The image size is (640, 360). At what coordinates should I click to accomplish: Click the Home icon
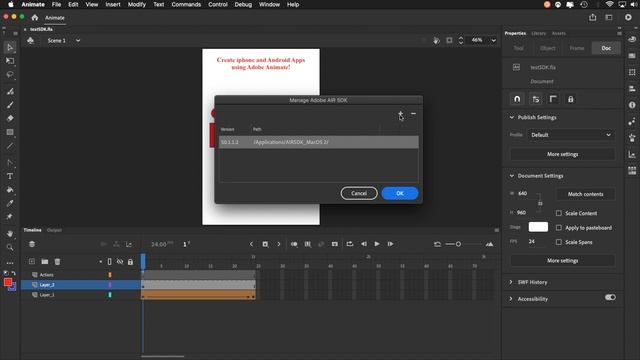coord(35,18)
